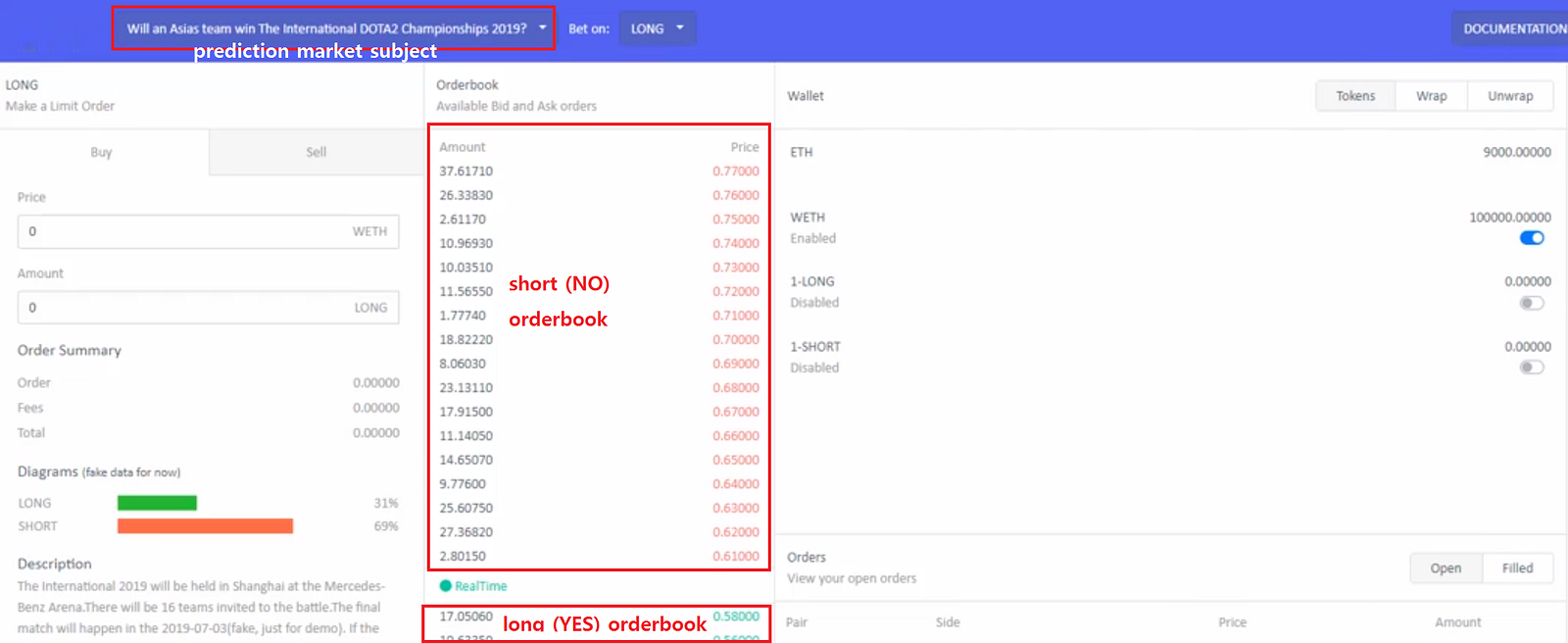Select ask order at price 0.64000
Image resolution: width=1568 pixels, height=643 pixels.
tap(599, 483)
